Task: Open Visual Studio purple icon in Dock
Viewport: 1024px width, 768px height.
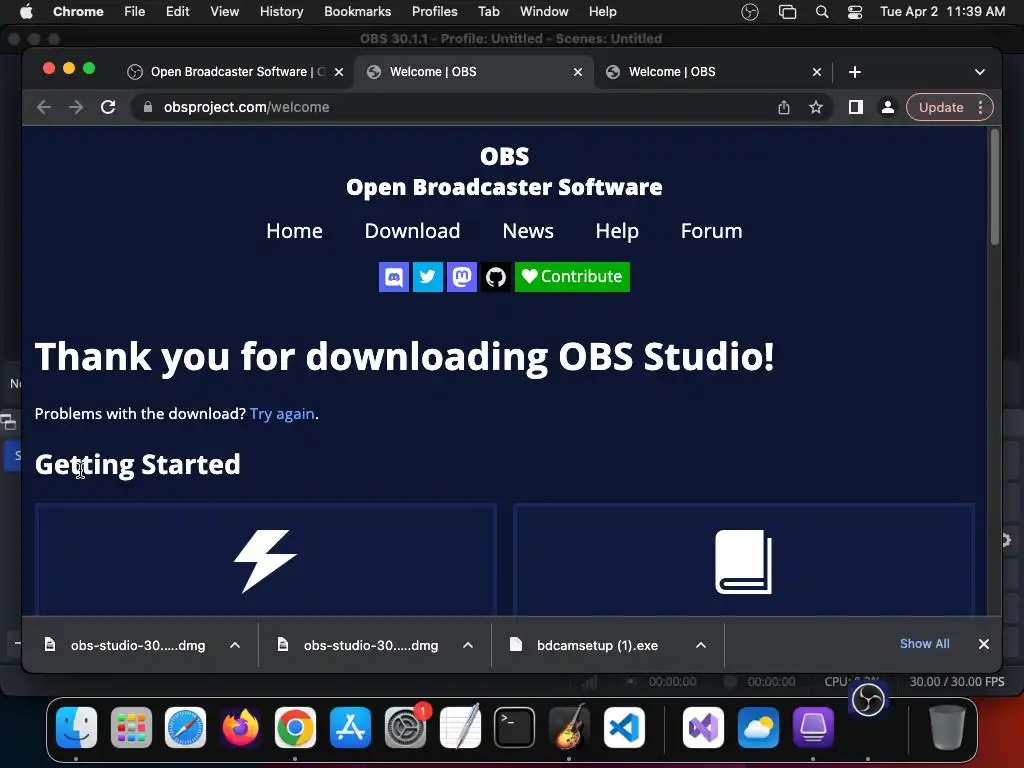Action: 703,728
